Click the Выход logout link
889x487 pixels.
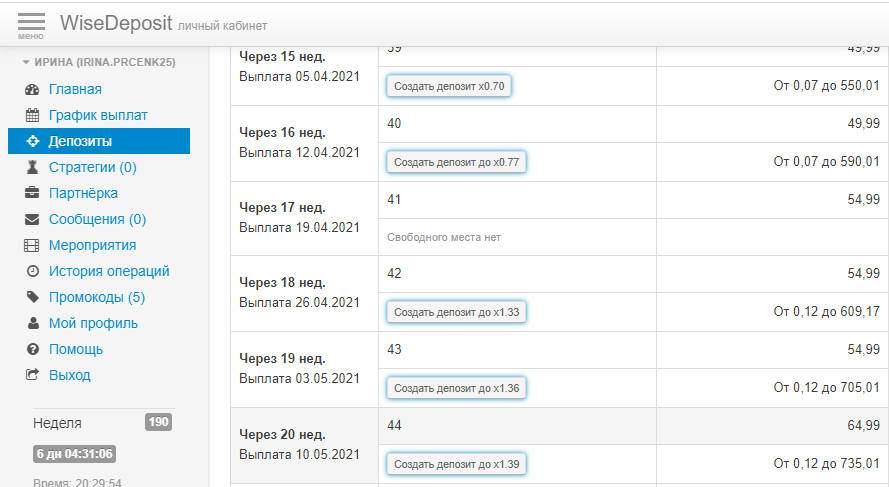click(x=69, y=376)
